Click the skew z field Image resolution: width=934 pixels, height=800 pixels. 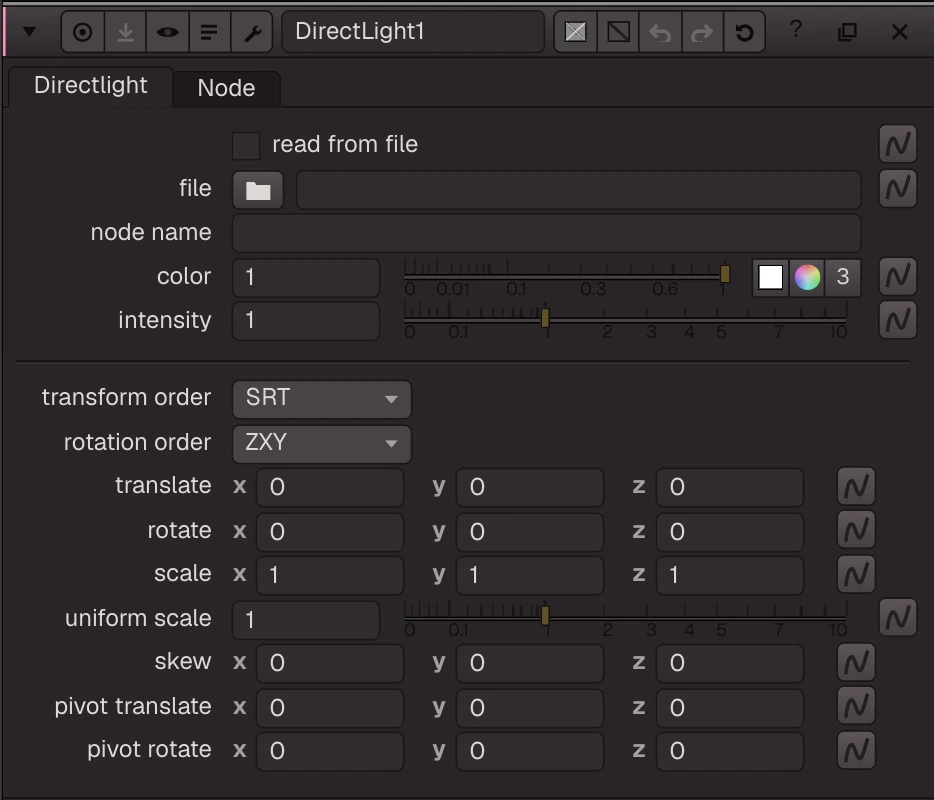click(x=730, y=663)
